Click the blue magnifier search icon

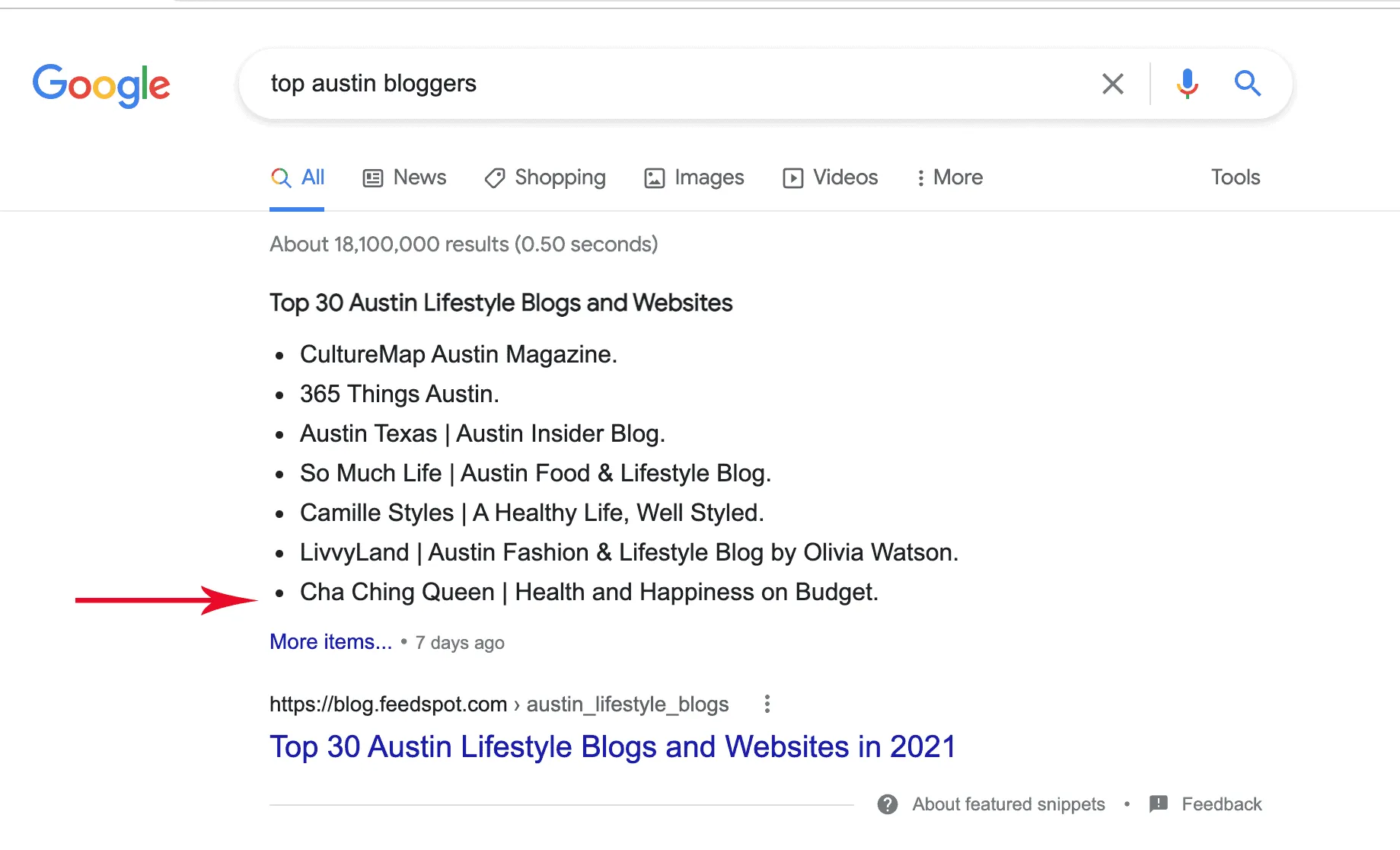point(1247,83)
